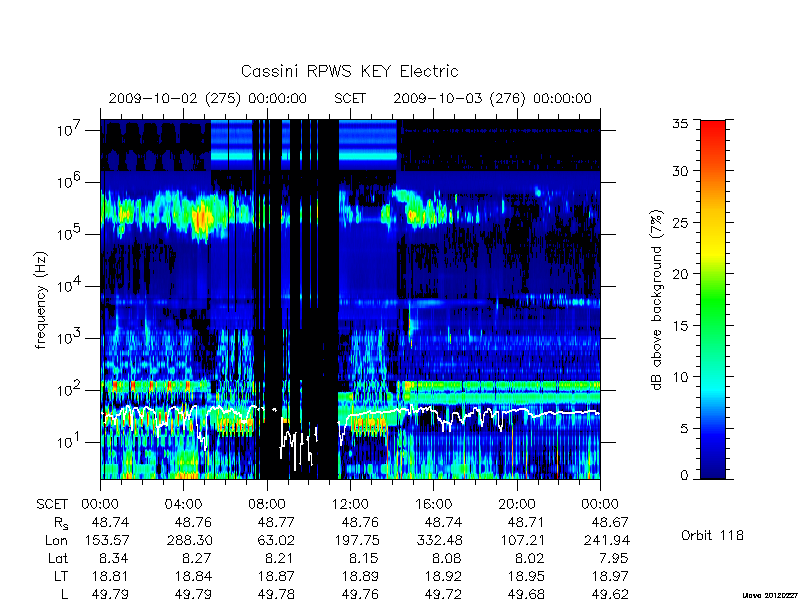The width and height of the screenshot is (800, 600).
Task: Click Lon value 63.02
Action: pos(276,540)
